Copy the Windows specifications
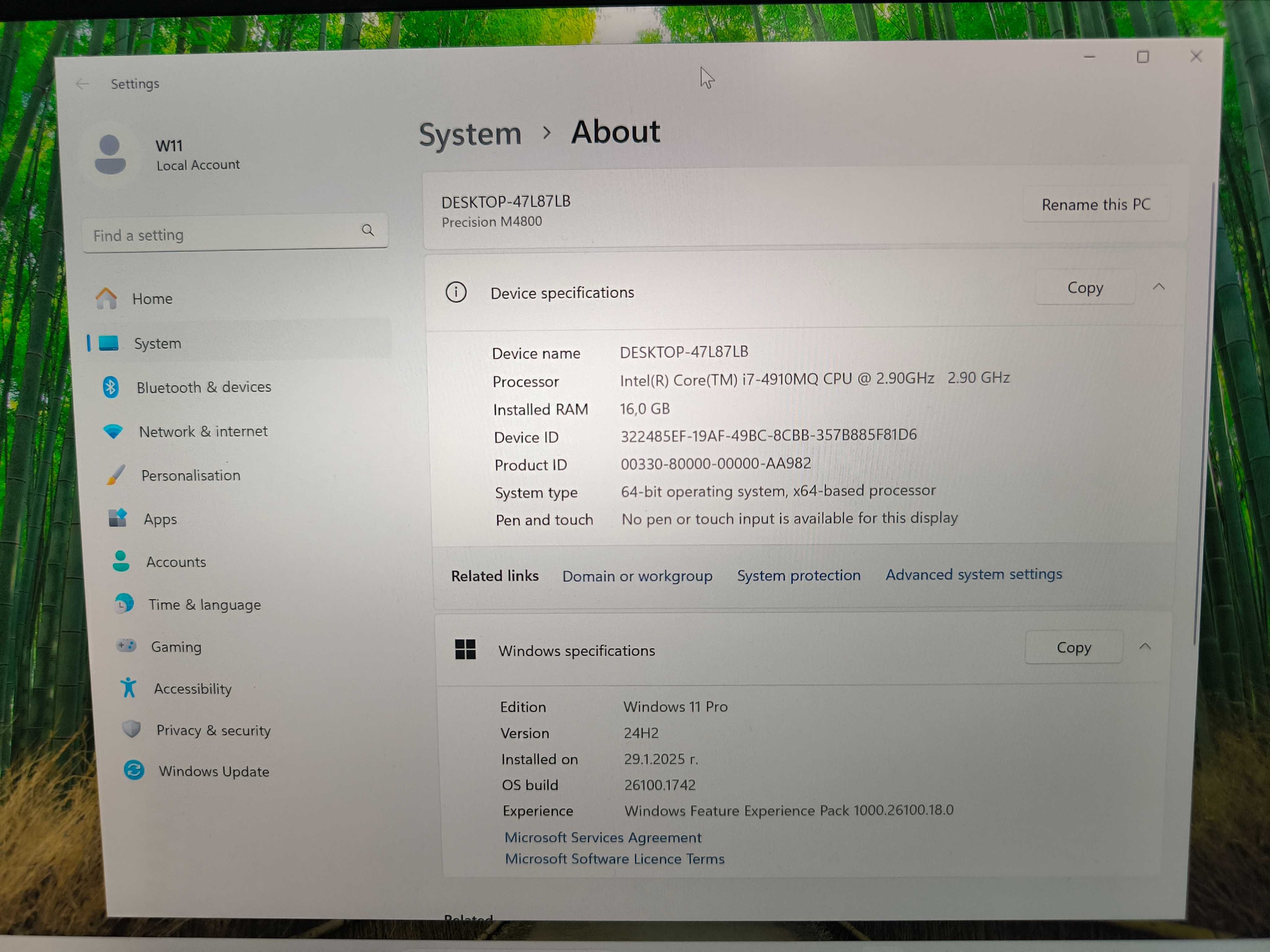The image size is (1270, 952). tap(1073, 647)
